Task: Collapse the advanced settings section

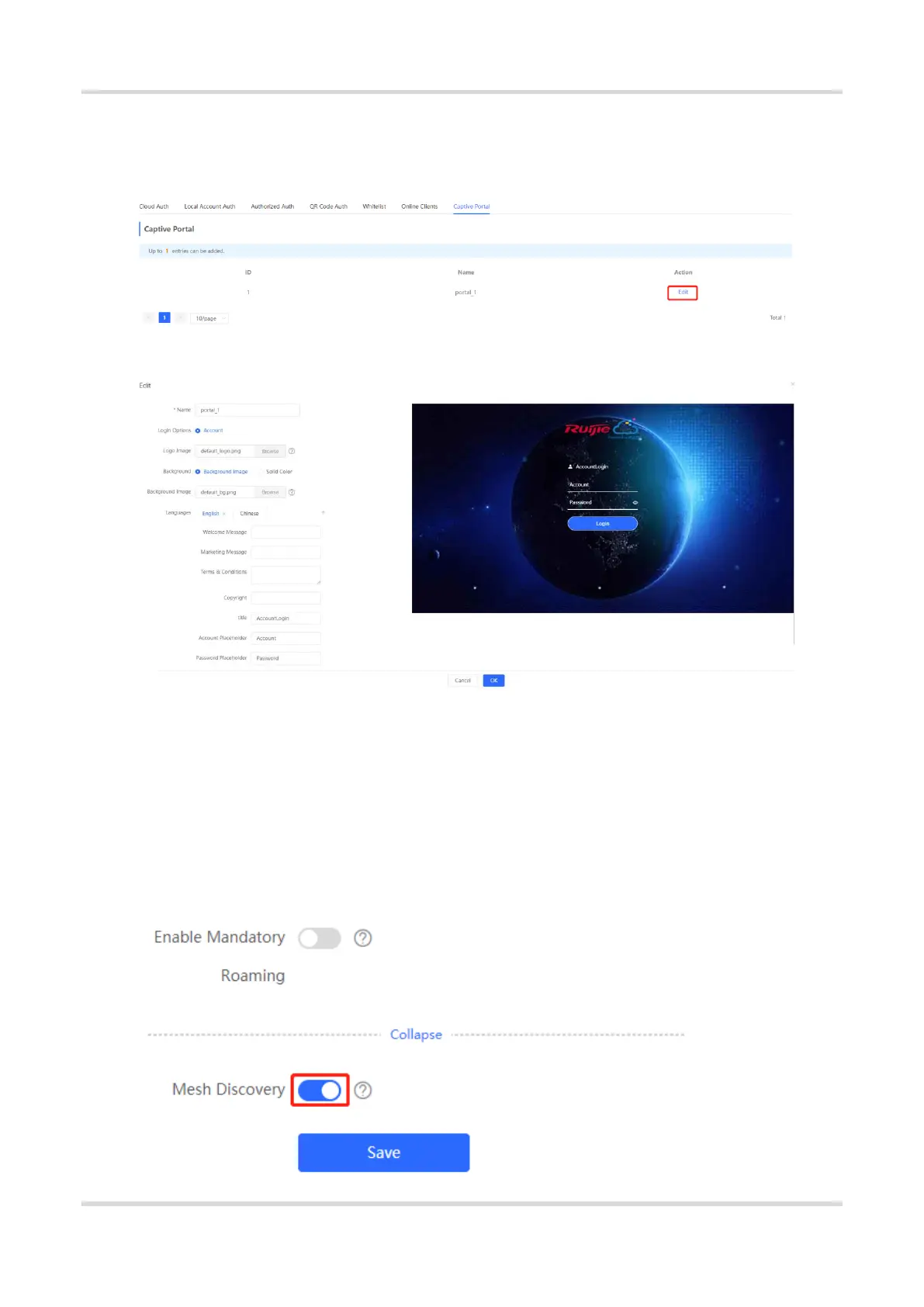Action: (x=416, y=1035)
